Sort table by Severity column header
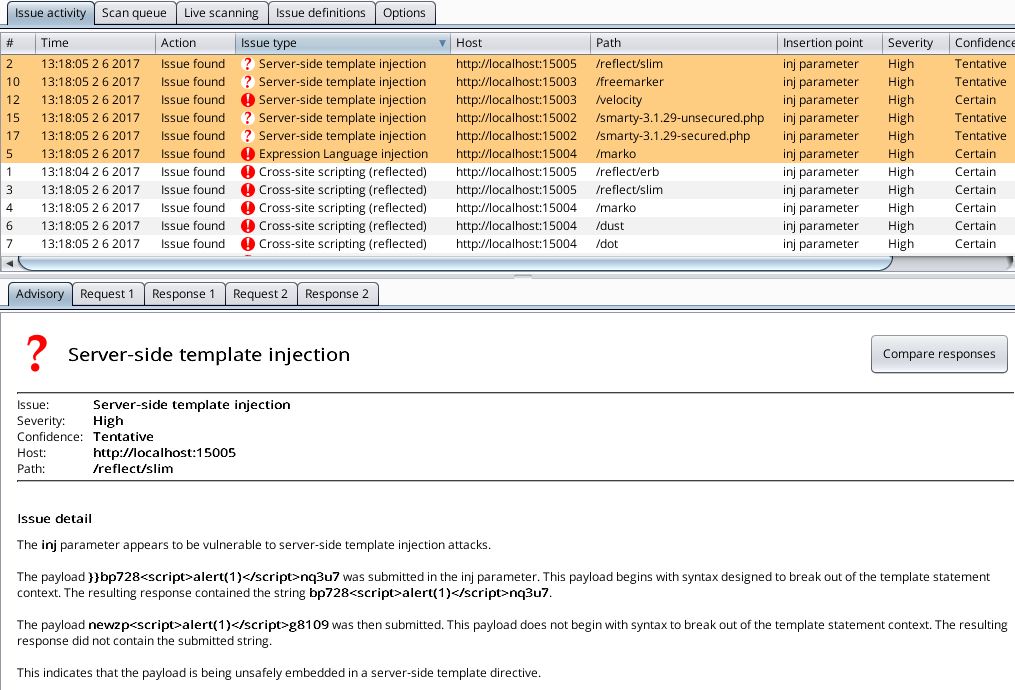 click(909, 43)
